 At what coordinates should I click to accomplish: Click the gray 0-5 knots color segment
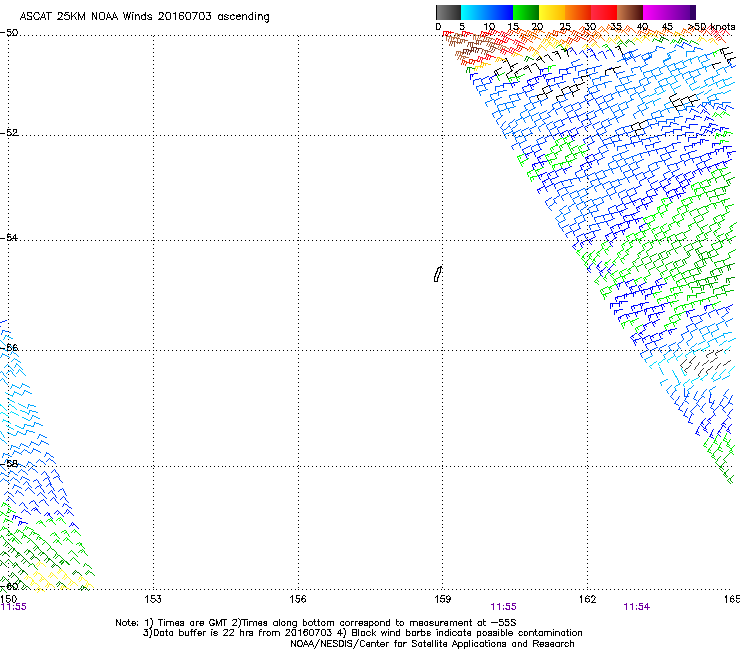tap(448, 12)
